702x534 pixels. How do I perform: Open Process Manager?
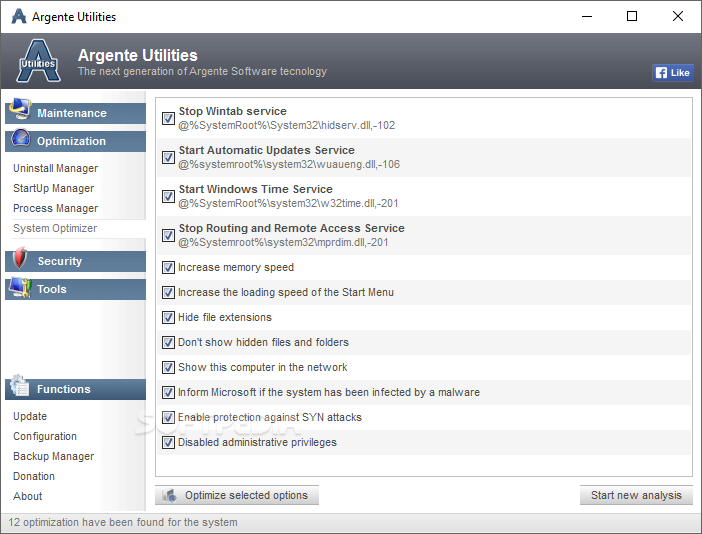[x=56, y=209]
